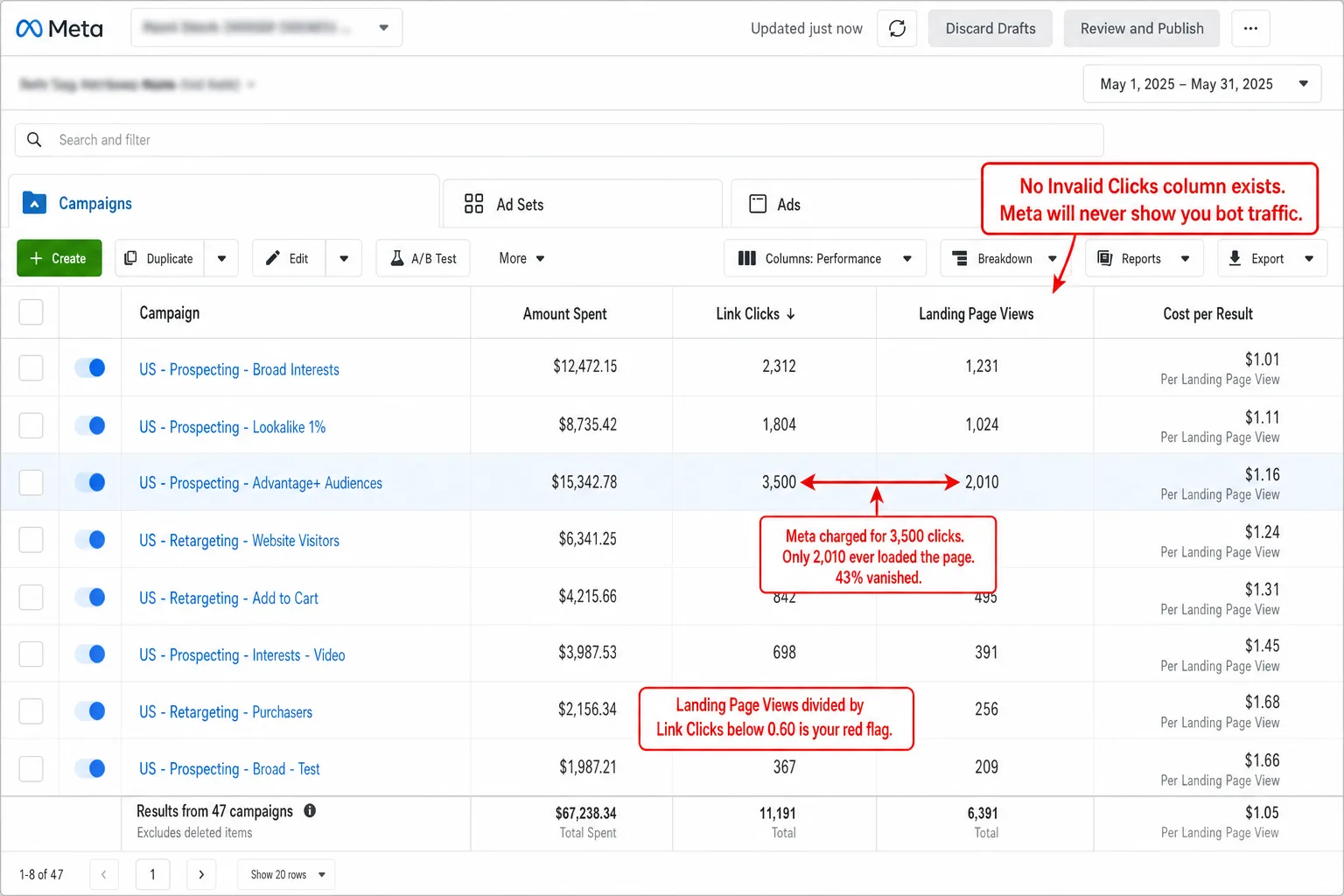Image resolution: width=1344 pixels, height=896 pixels.
Task: Click the plus icon on Create
Action: click(36, 258)
